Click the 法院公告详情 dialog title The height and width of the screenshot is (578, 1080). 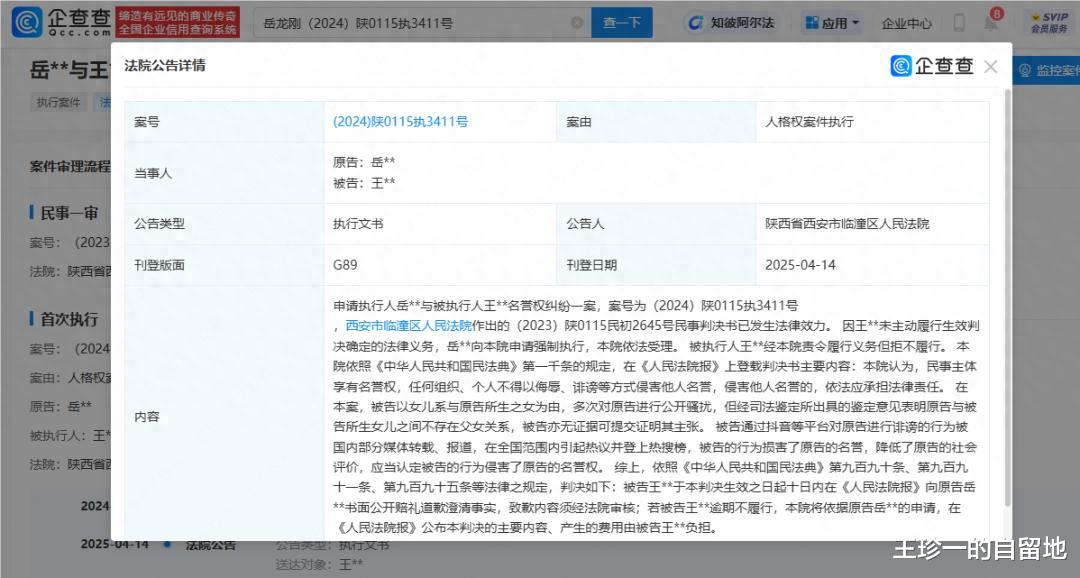coord(165,65)
